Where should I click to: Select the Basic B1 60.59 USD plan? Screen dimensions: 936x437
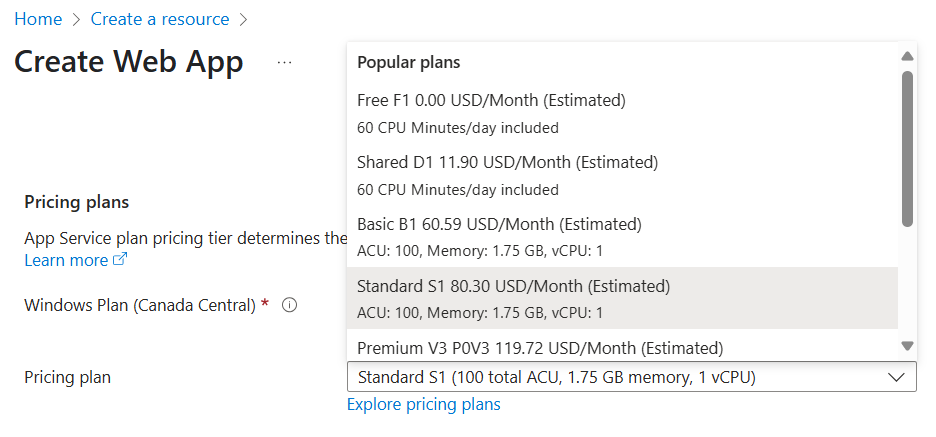(622, 237)
